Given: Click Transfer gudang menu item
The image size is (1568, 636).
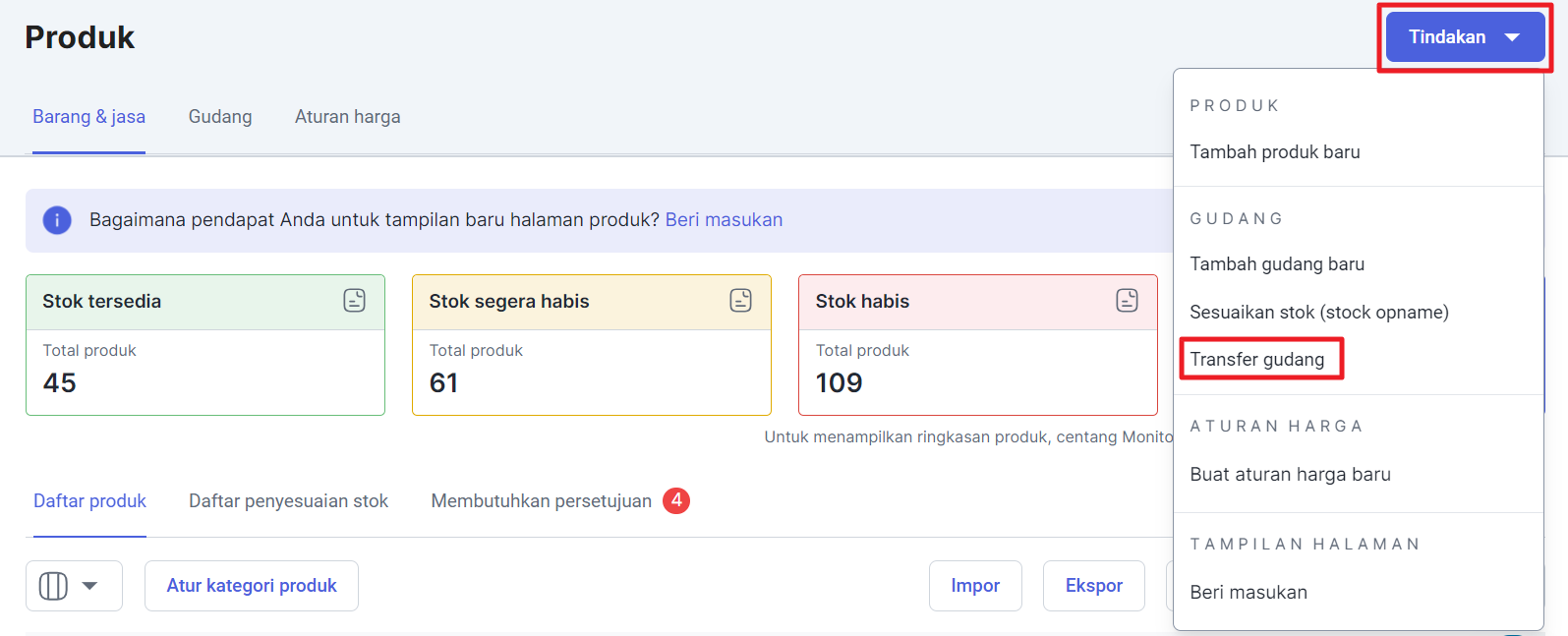Looking at the screenshot, I should pyautogui.click(x=1257, y=360).
